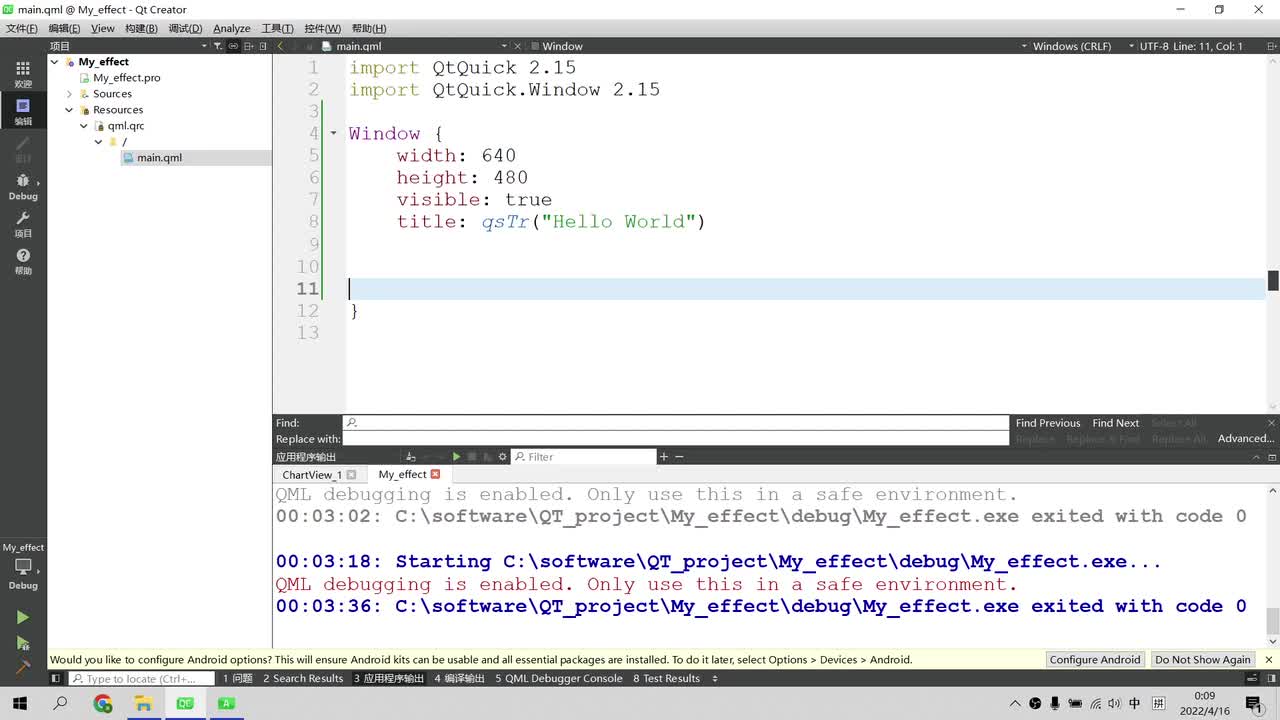The height and width of the screenshot is (720, 1280).
Task: Open the Projects (项目) mode
Action: [23, 224]
